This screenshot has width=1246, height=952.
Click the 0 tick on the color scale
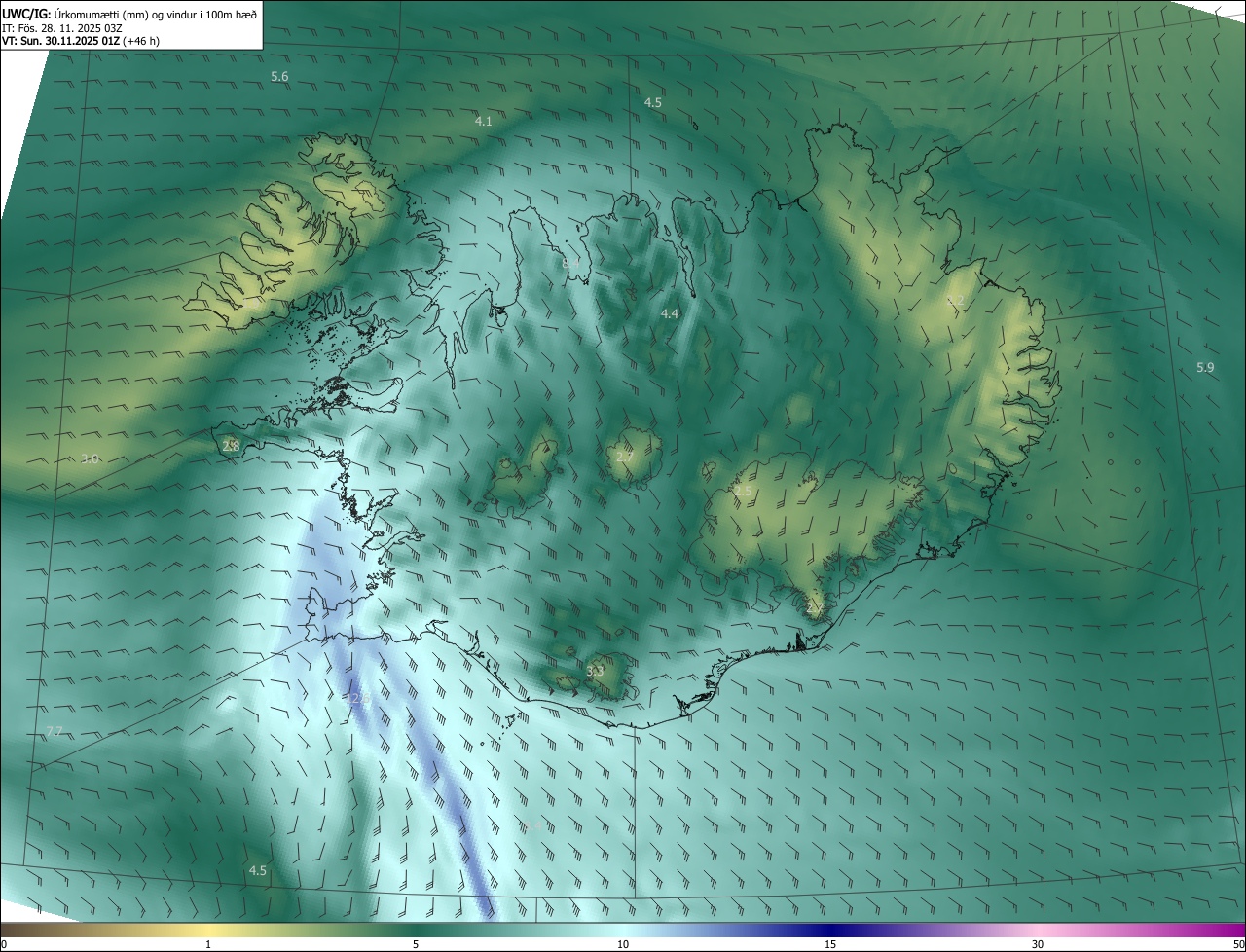4,944
